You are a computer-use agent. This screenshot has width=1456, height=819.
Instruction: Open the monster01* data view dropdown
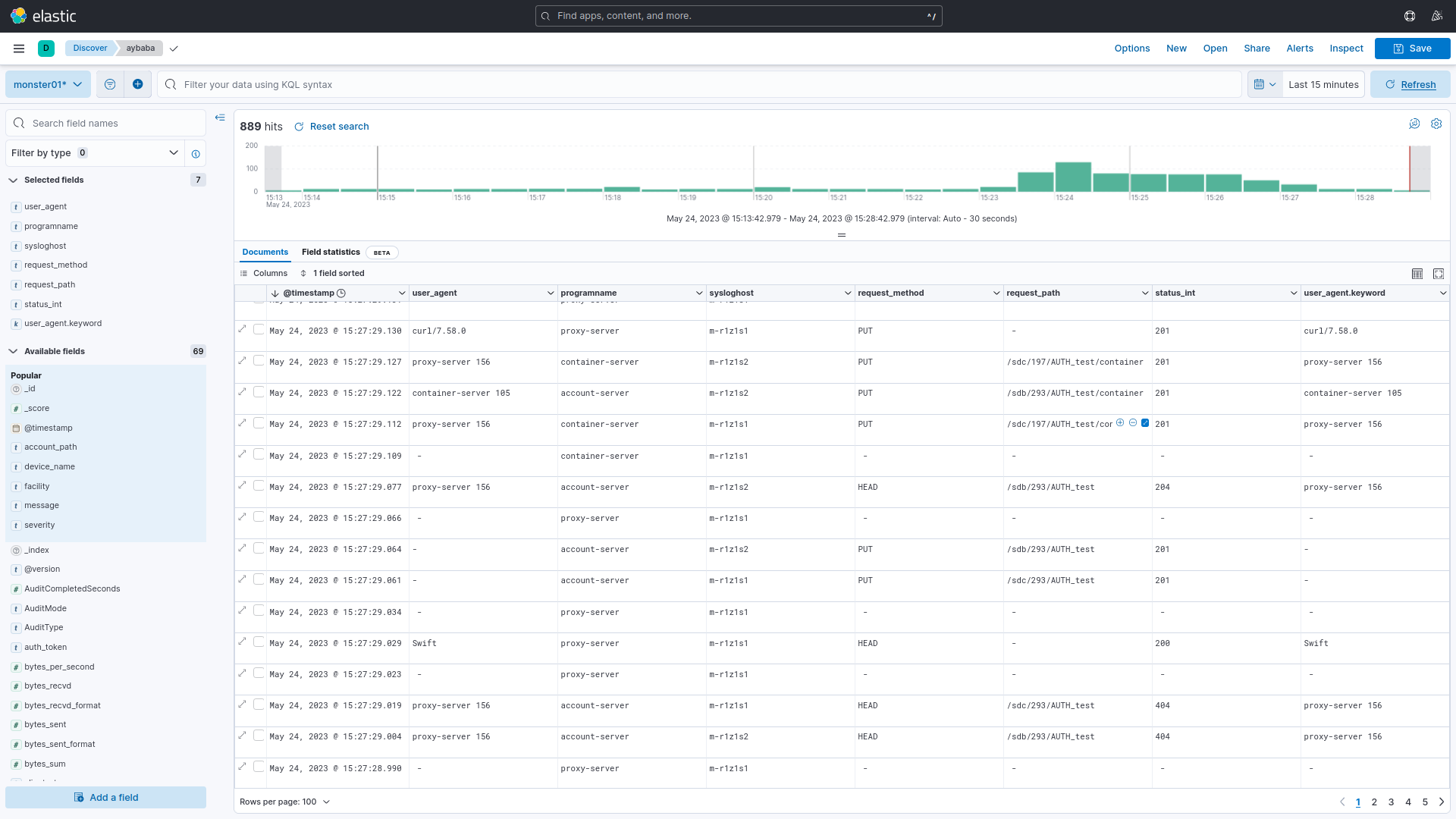(48, 84)
